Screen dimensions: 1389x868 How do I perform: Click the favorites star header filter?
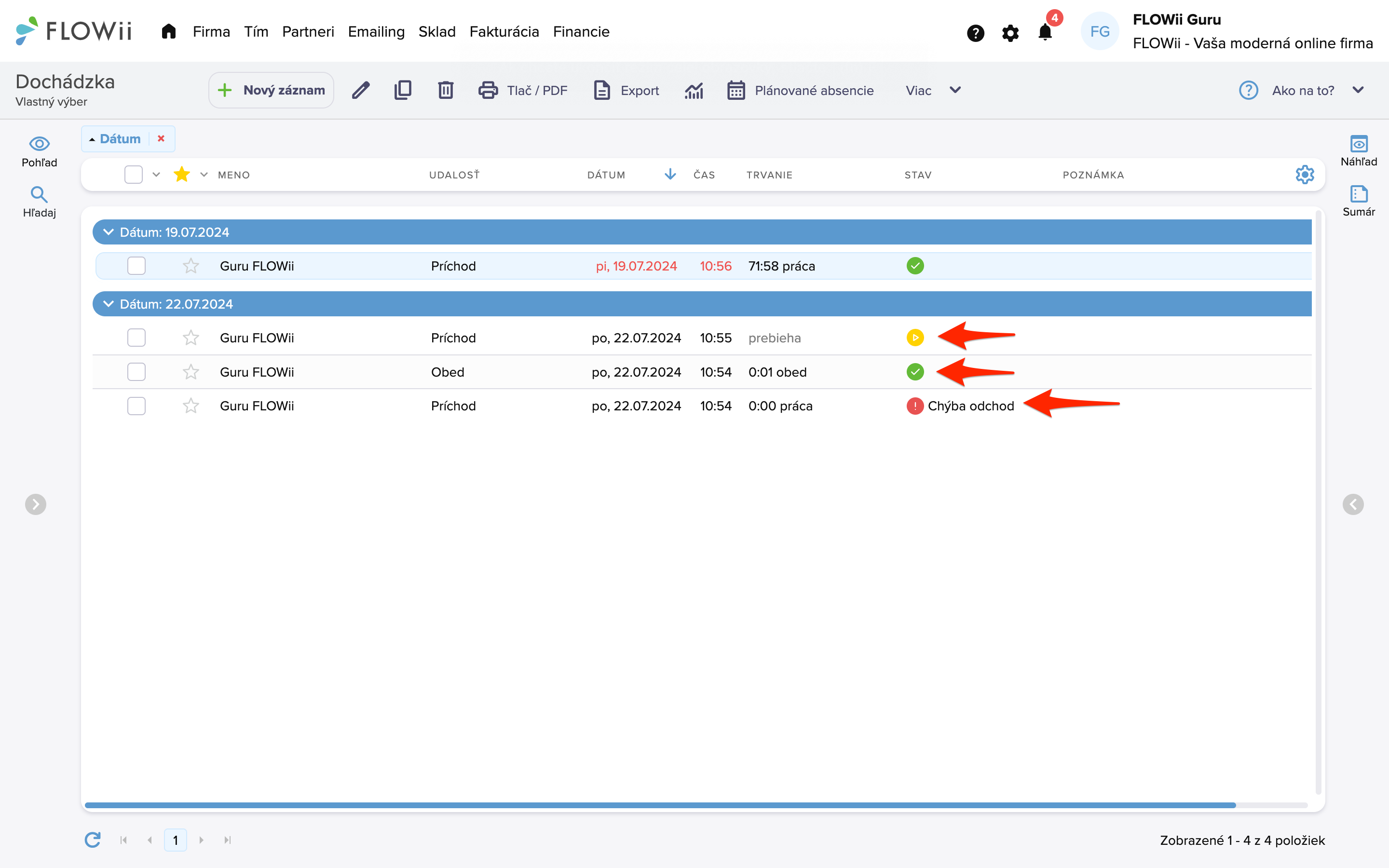coord(181,174)
